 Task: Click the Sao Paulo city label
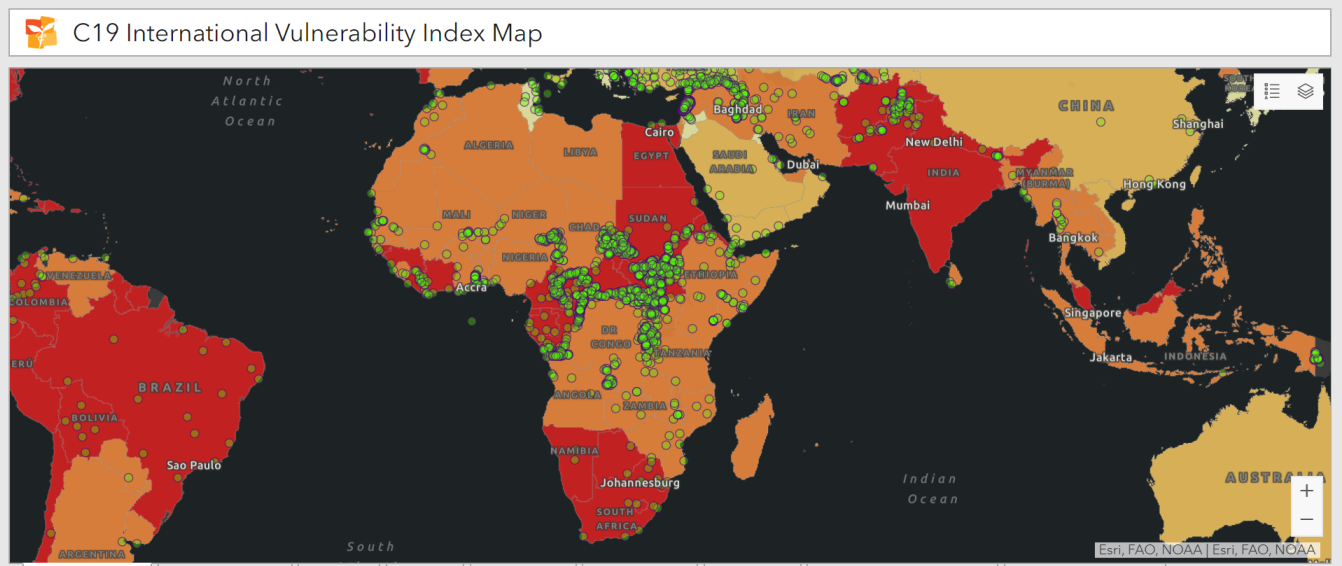[x=194, y=465]
